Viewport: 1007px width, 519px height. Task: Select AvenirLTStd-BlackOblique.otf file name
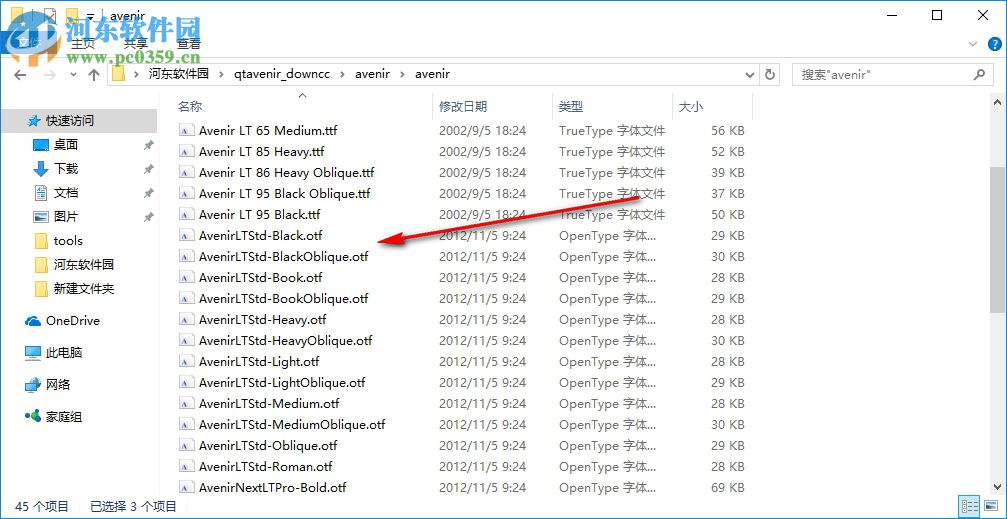[283, 257]
